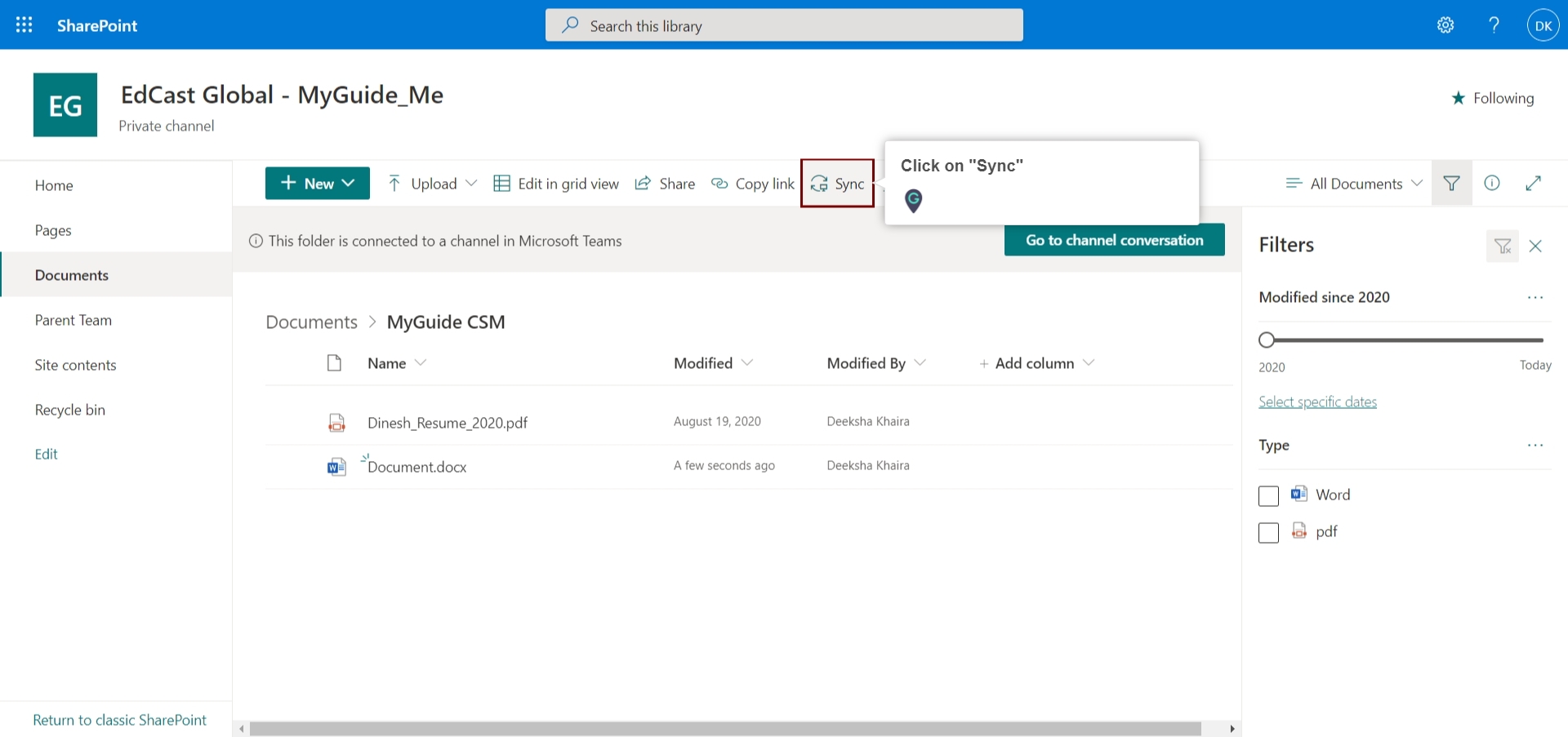Select Pages in the left navigation
Image resolution: width=1568 pixels, height=737 pixels.
(x=52, y=230)
